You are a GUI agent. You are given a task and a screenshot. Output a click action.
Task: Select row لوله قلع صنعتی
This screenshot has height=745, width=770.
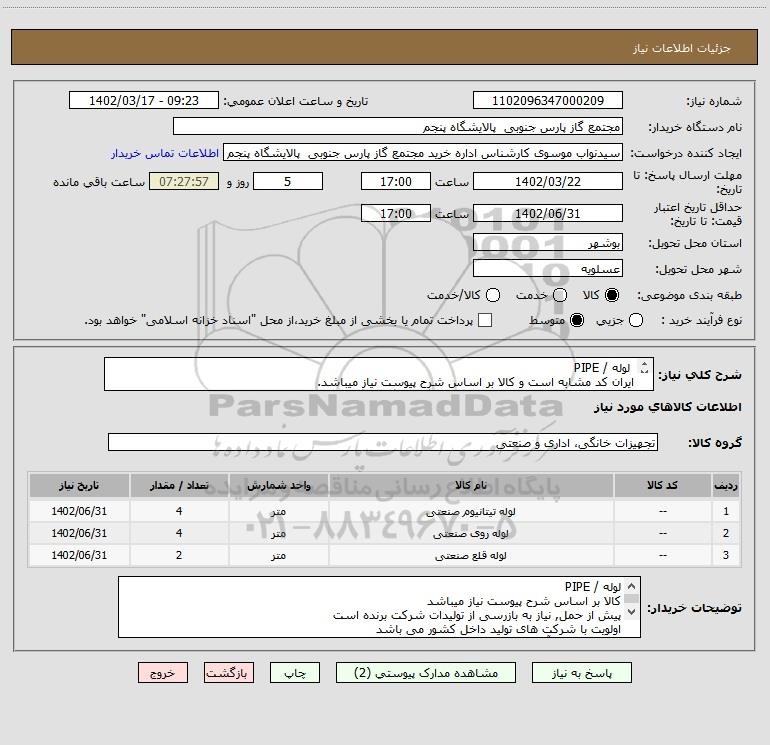pyautogui.click(x=385, y=555)
